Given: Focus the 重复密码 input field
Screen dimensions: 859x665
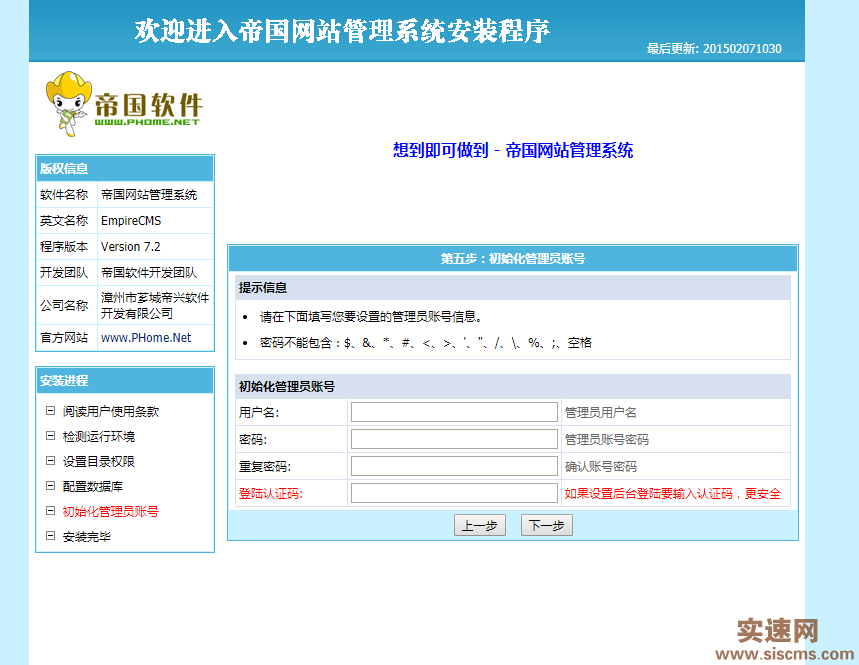Looking at the screenshot, I should pyautogui.click(x=454, y=466).
